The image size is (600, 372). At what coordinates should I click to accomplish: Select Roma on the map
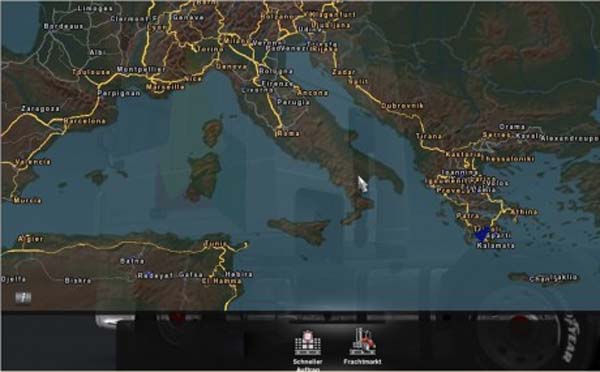[288, 133]
